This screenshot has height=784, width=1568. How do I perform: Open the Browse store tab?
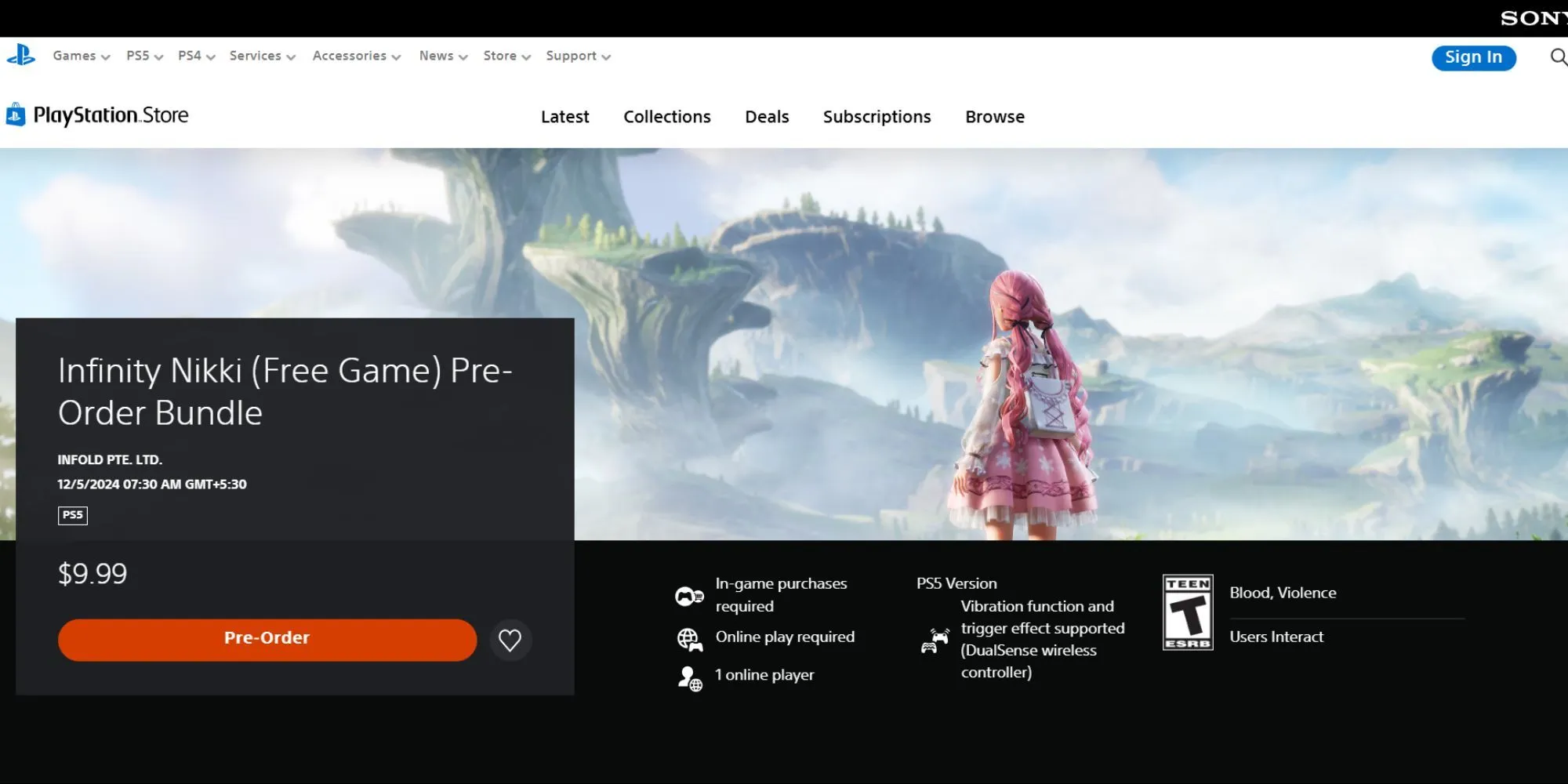pyautogui.click(x=995, y=117)
